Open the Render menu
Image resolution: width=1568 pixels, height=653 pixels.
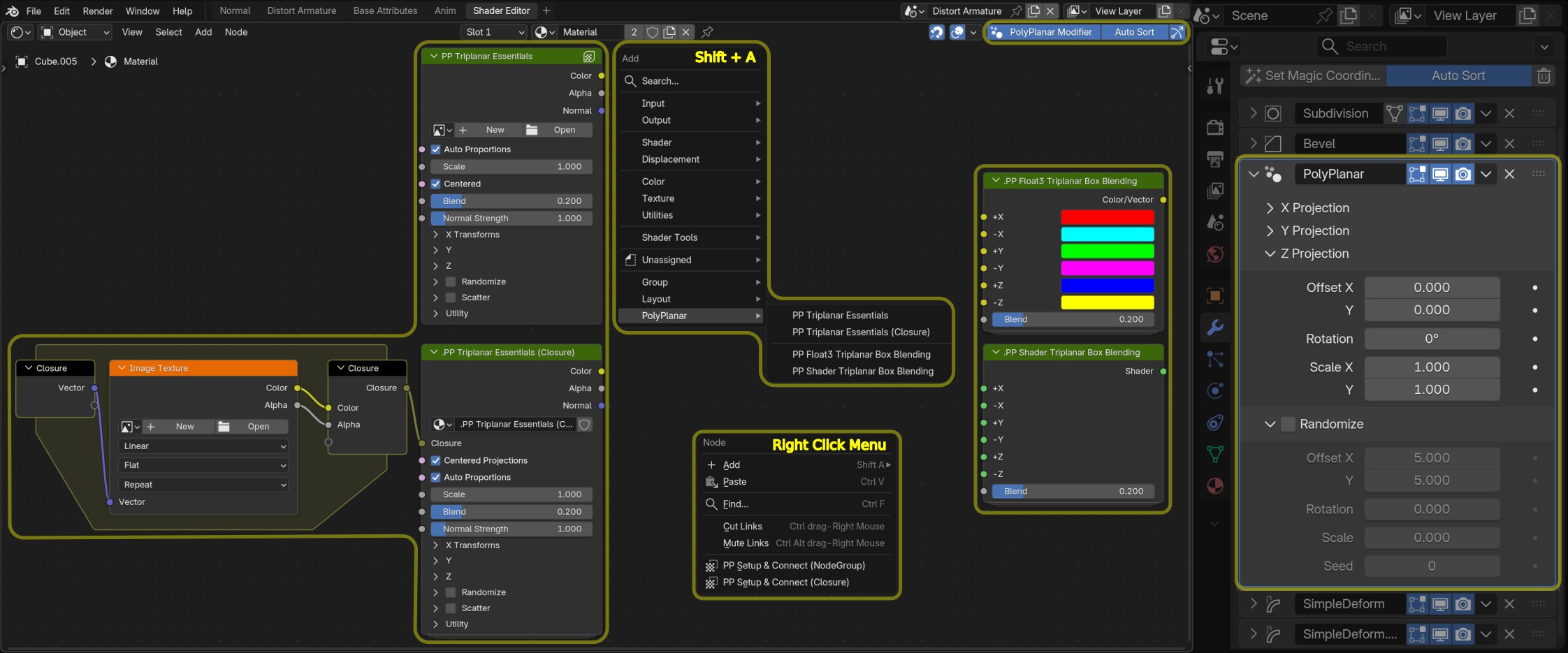point(98,11)
